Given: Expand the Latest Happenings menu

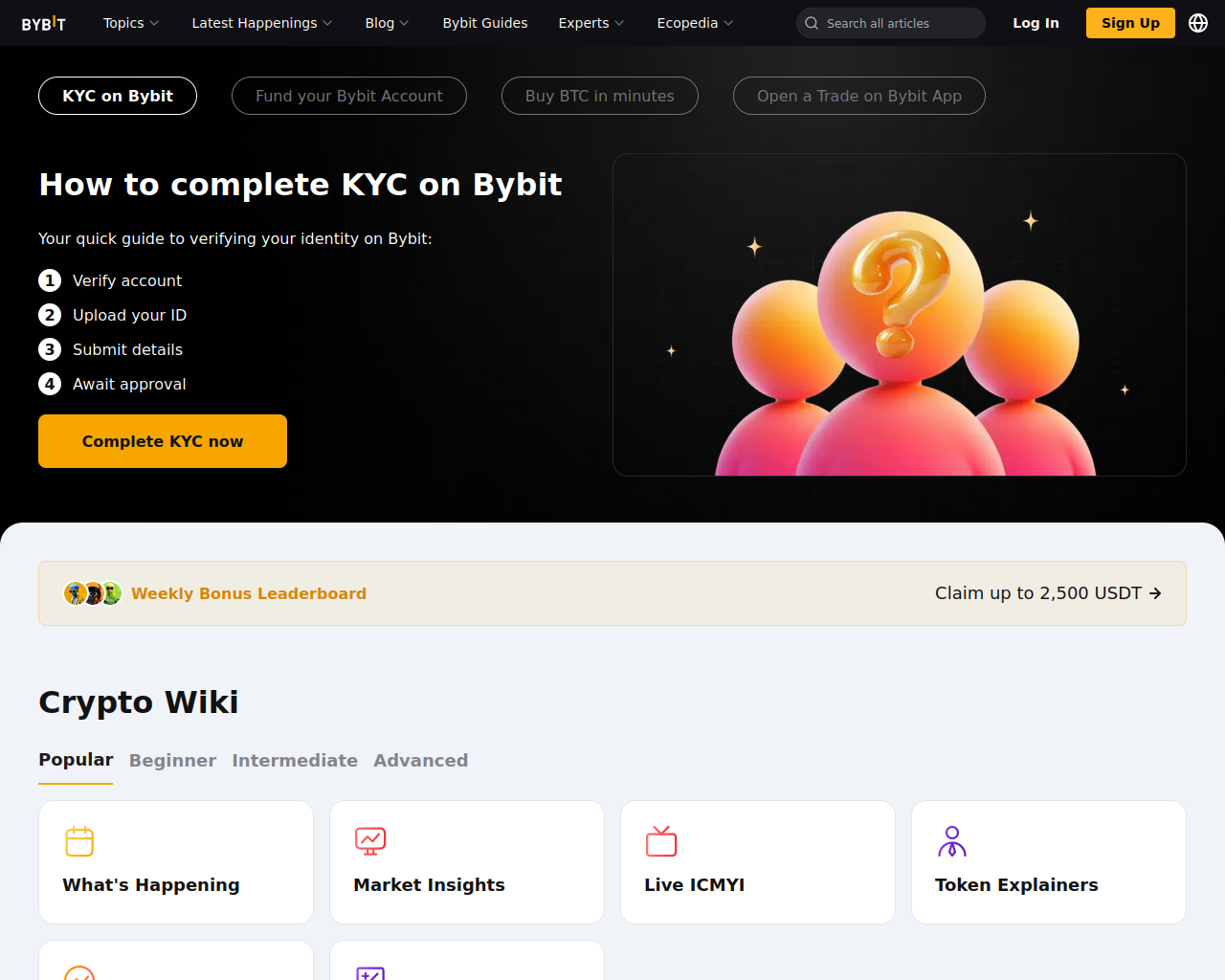Looking at the screenshot, I should pos(262,23).
